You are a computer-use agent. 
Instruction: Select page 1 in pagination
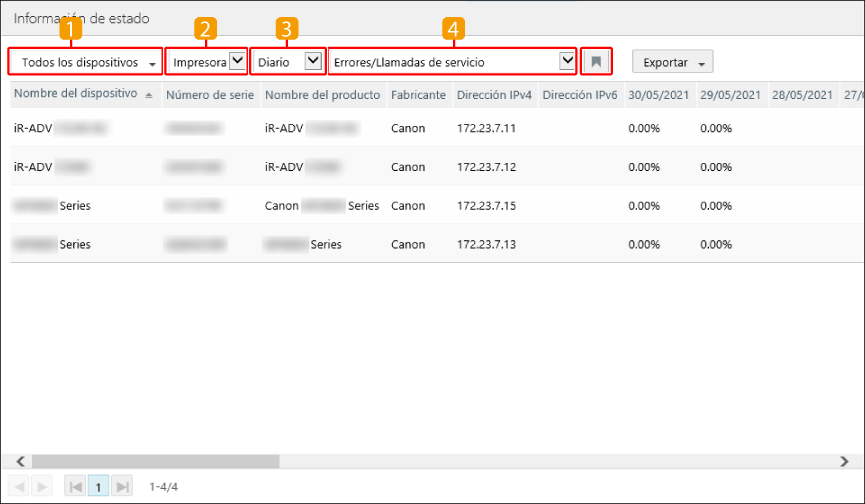99,486
